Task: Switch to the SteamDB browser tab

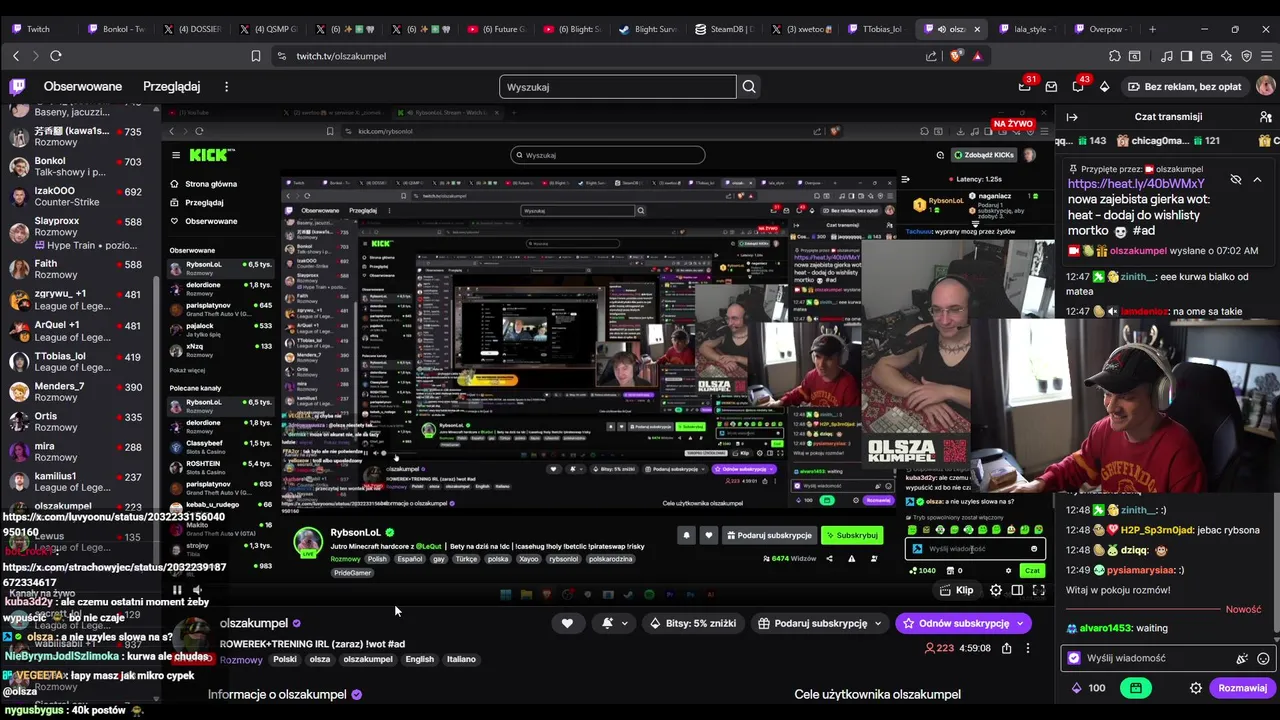Action: click(725, 29)
